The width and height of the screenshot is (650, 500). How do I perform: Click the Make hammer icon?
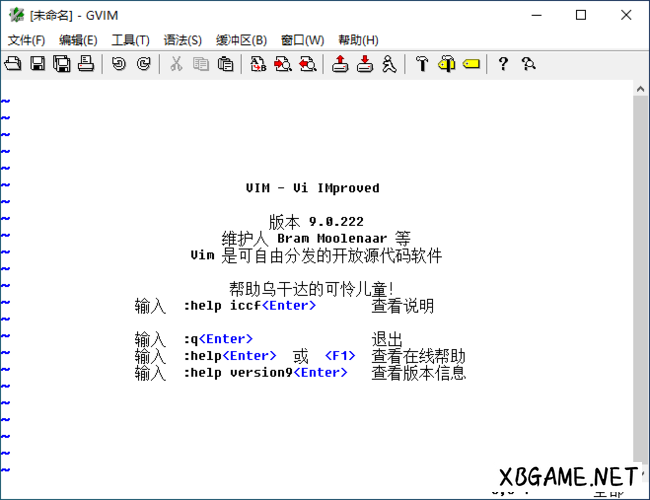[x=422, y=64]
